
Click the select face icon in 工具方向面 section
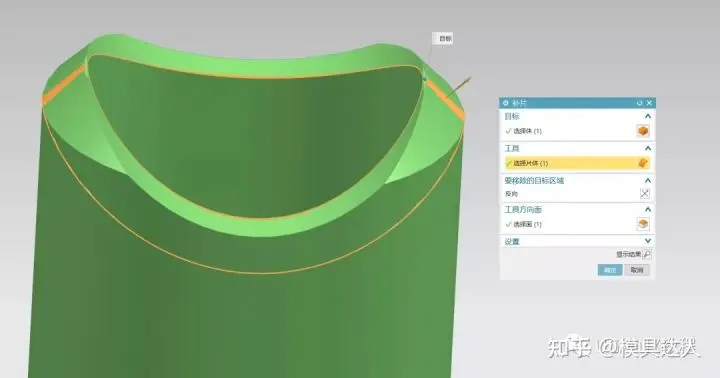pyautogui.click(x=643, y=224)
